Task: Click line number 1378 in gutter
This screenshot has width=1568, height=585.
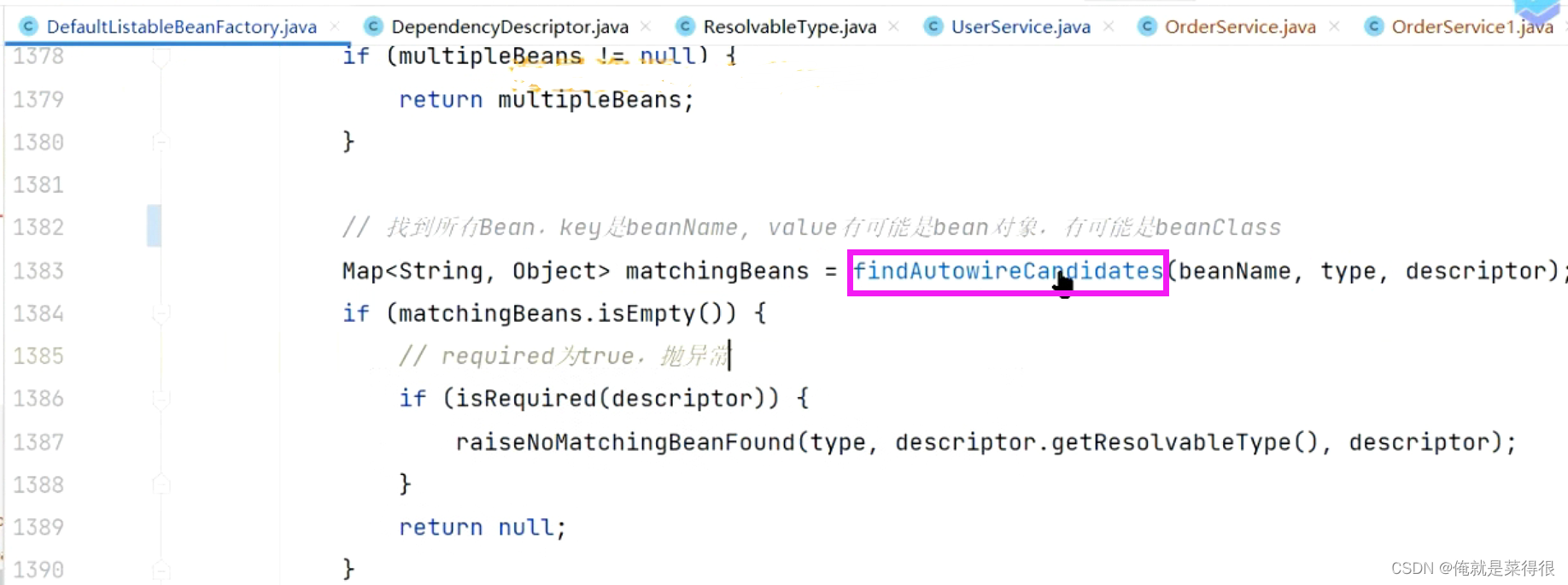Action: pyautogui.click(x=38, y=56)
